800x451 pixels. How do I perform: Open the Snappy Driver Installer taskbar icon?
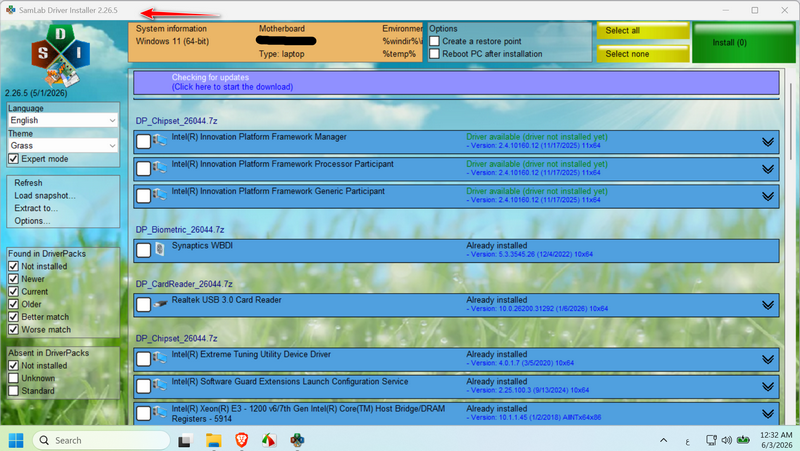coord(297,440)
